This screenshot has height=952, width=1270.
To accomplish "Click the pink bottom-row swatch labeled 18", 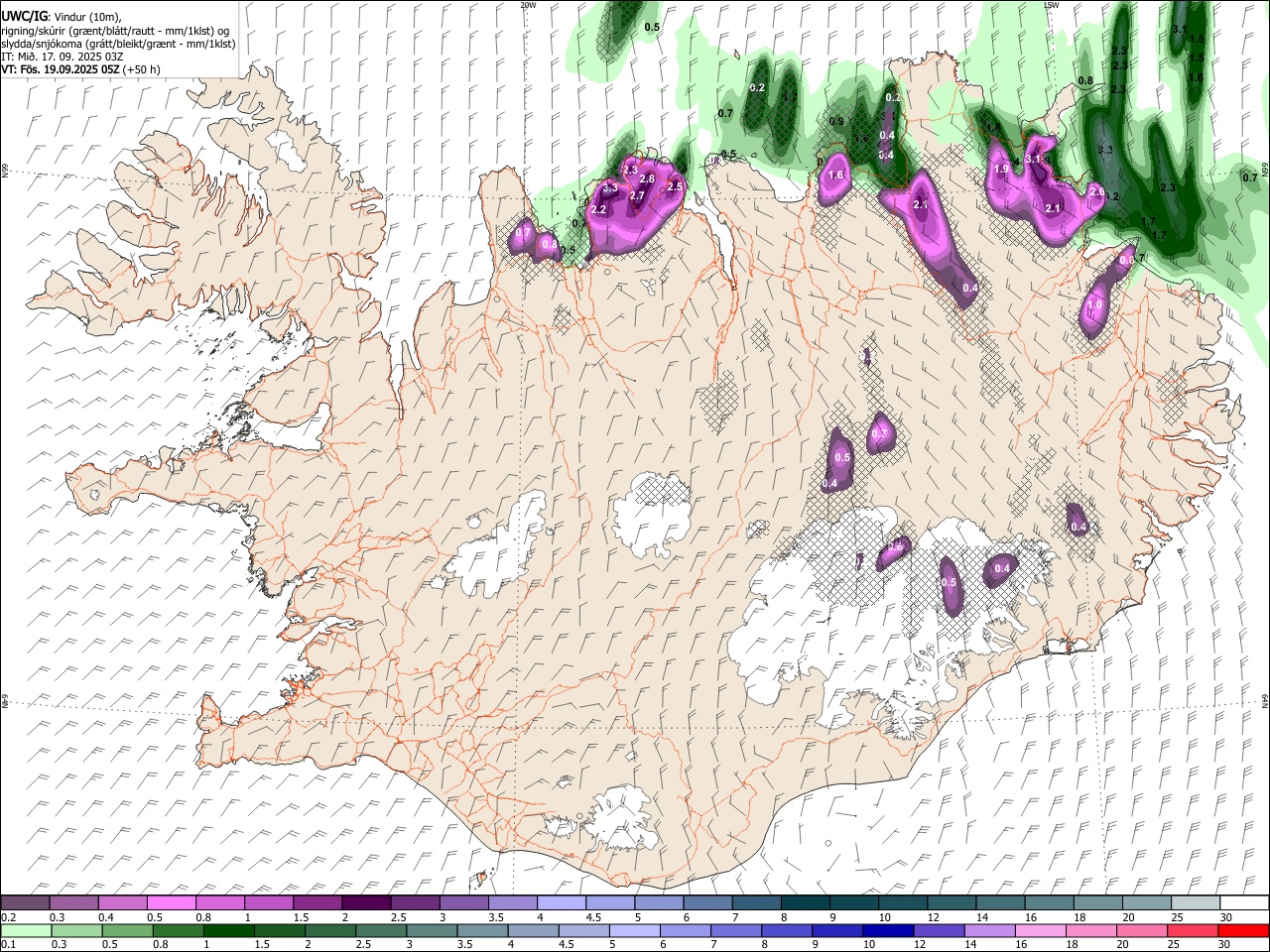I will 1091,931.
